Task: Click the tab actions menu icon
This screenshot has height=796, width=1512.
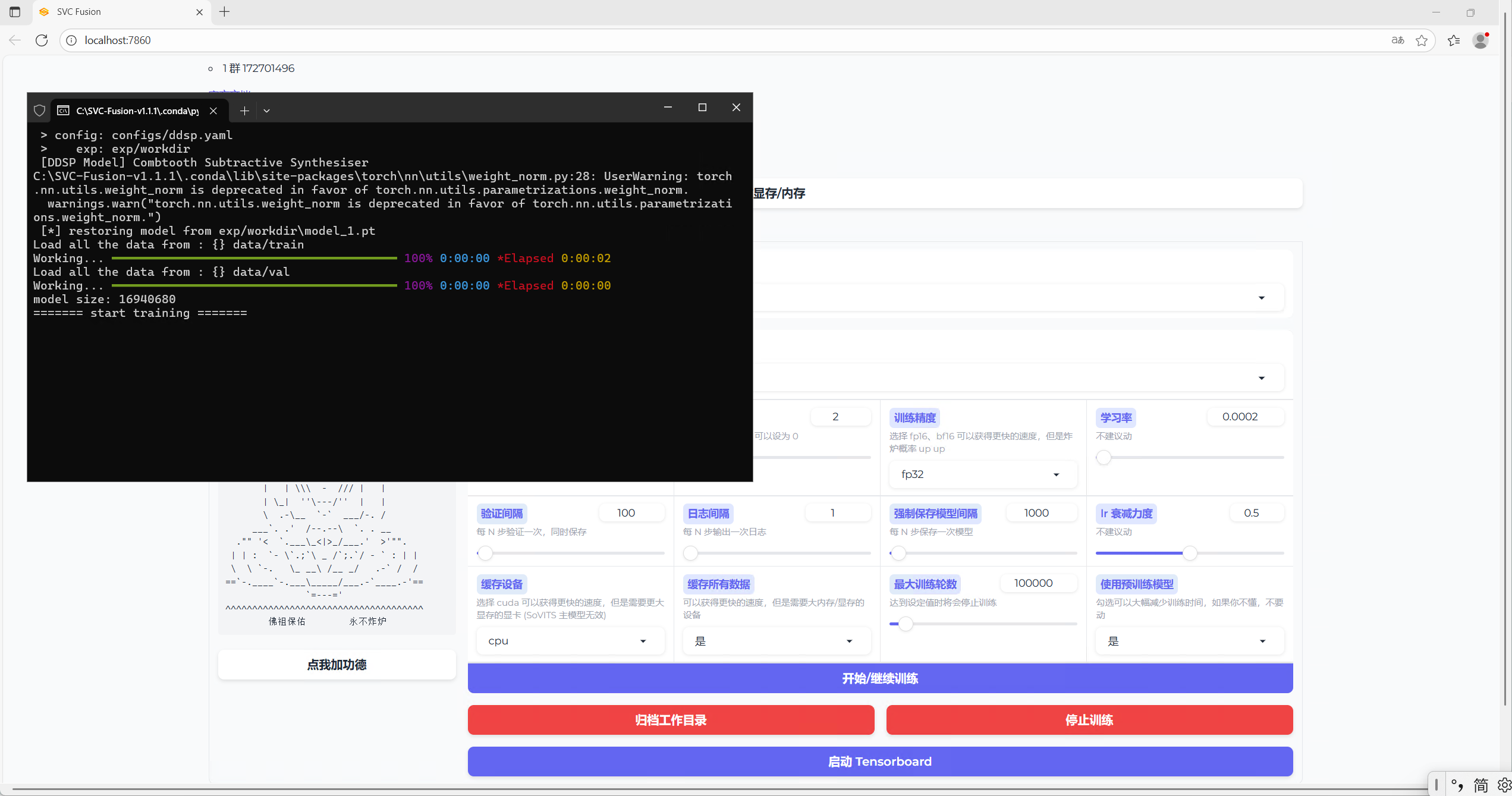Action: pos(15,12)
